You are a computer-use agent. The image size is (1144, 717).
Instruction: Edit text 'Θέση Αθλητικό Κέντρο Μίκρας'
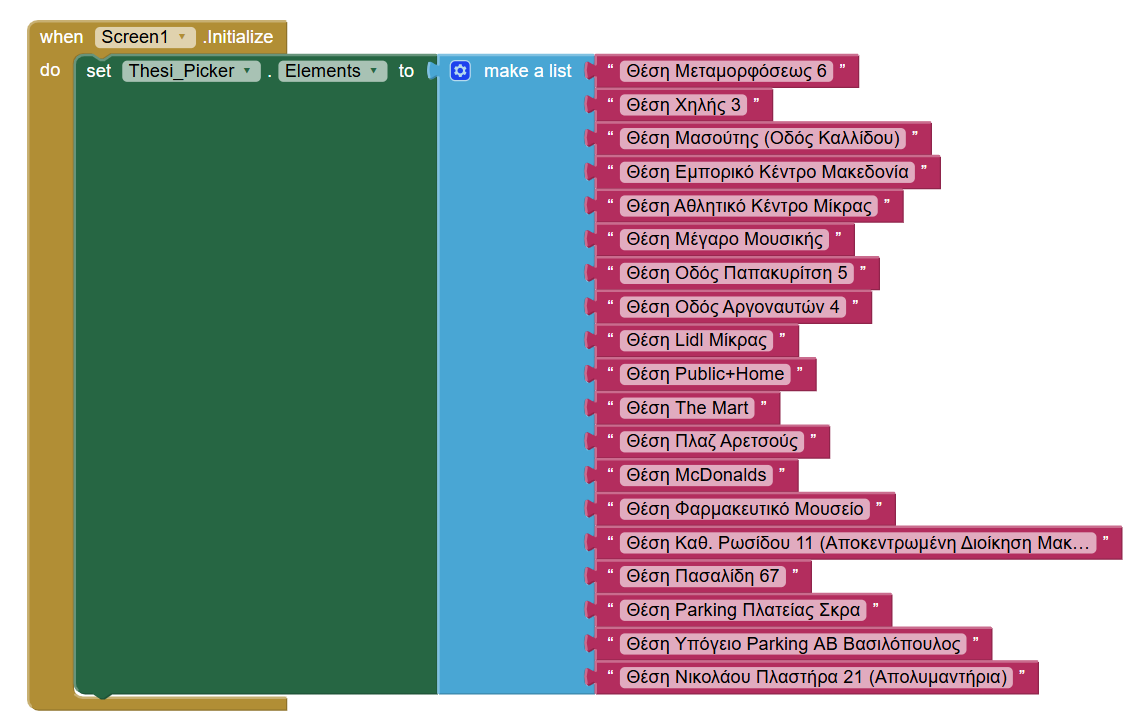[749, 206]
